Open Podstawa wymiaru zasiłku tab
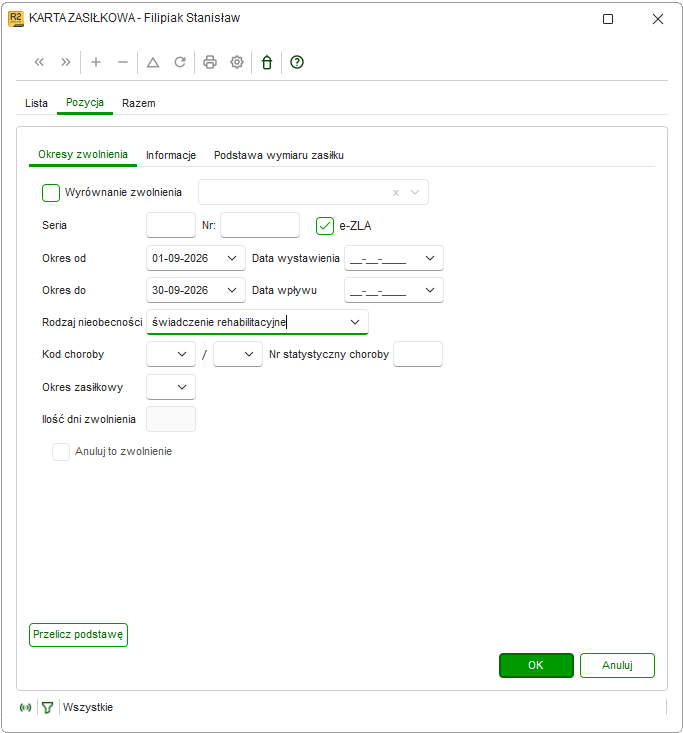This screenshot has width=683, height=733. pyautogui.click(x=279, y=155)
